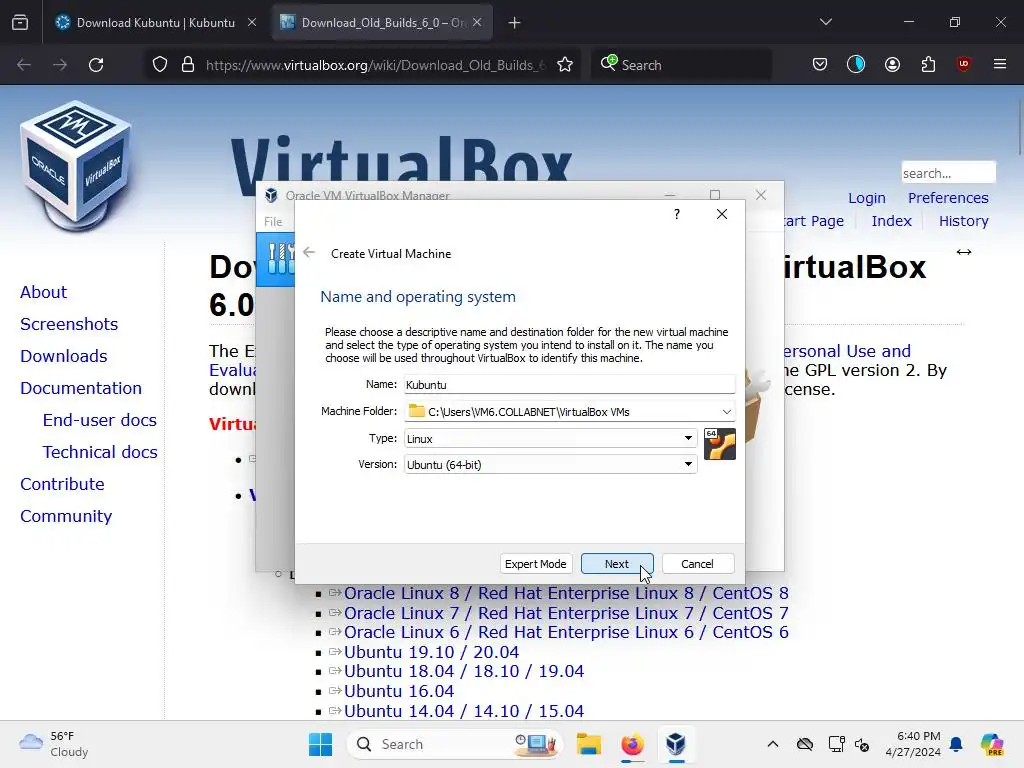
Task: Close the Download_Old_Builds_6_0 tab
Action: (x=477, y=22)
